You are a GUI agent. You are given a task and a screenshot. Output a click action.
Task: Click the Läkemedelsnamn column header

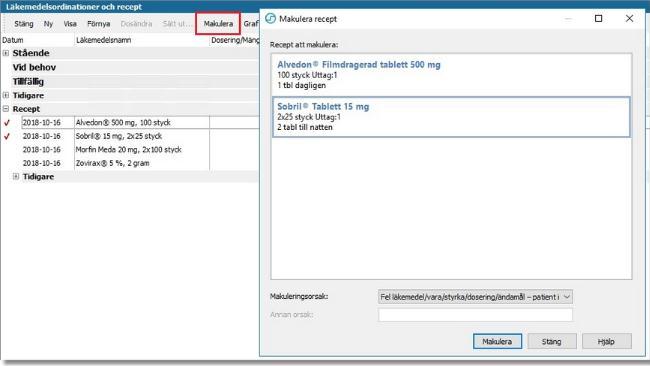[x=142, y=40]
